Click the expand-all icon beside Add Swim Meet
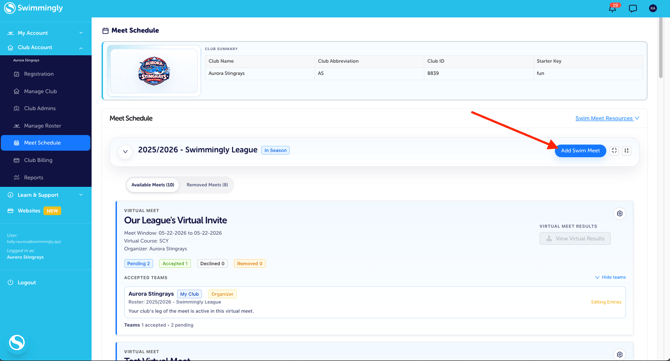 point(614,150)
